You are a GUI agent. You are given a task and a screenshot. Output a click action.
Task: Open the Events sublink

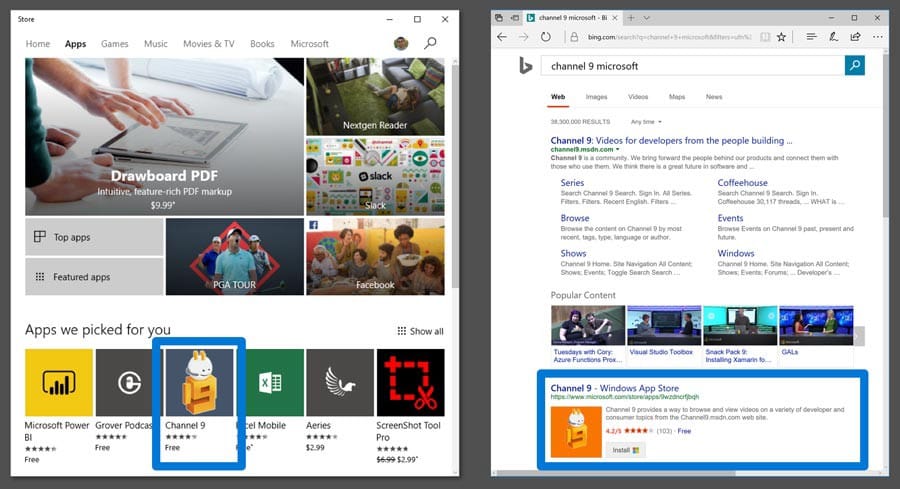pyautogui.click(x=730, y=218)
